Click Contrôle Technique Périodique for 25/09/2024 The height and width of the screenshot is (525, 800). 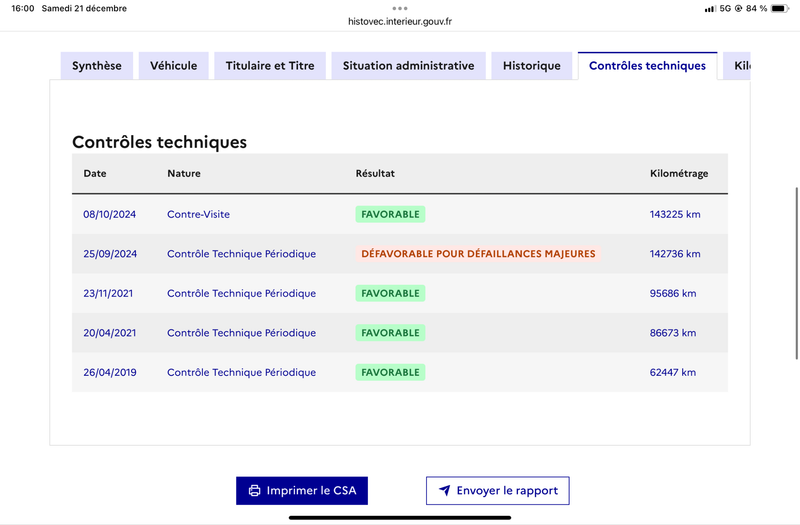(x=241, y=254)
